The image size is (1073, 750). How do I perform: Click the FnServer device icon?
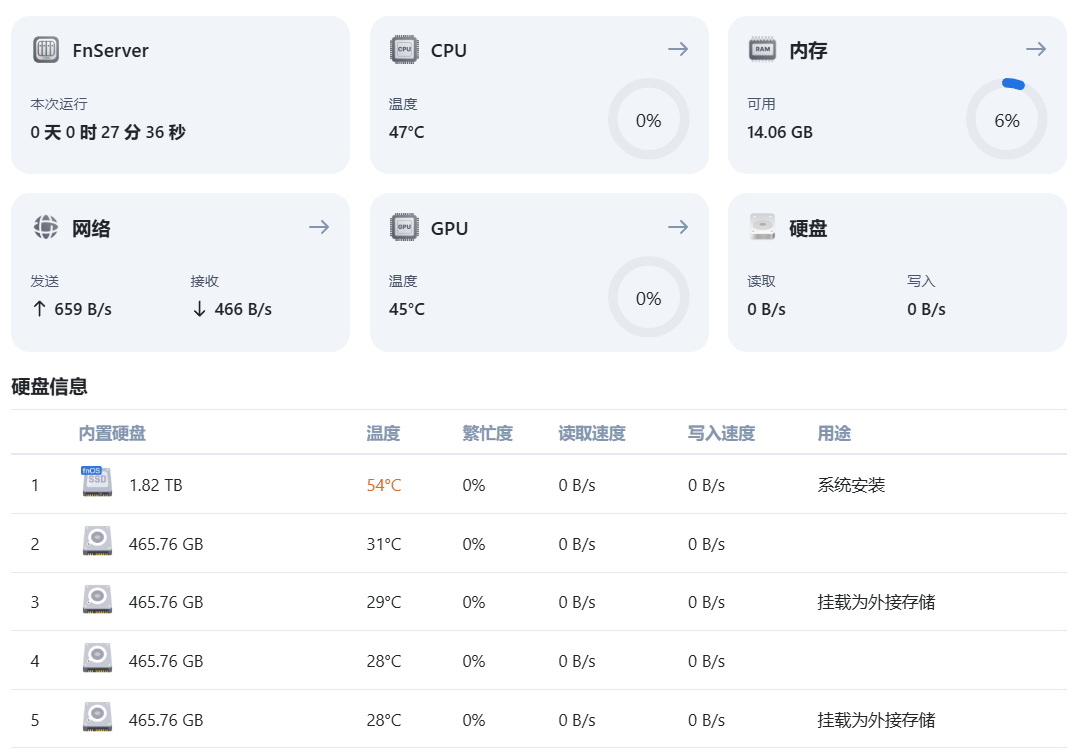[x=46, y=50]
